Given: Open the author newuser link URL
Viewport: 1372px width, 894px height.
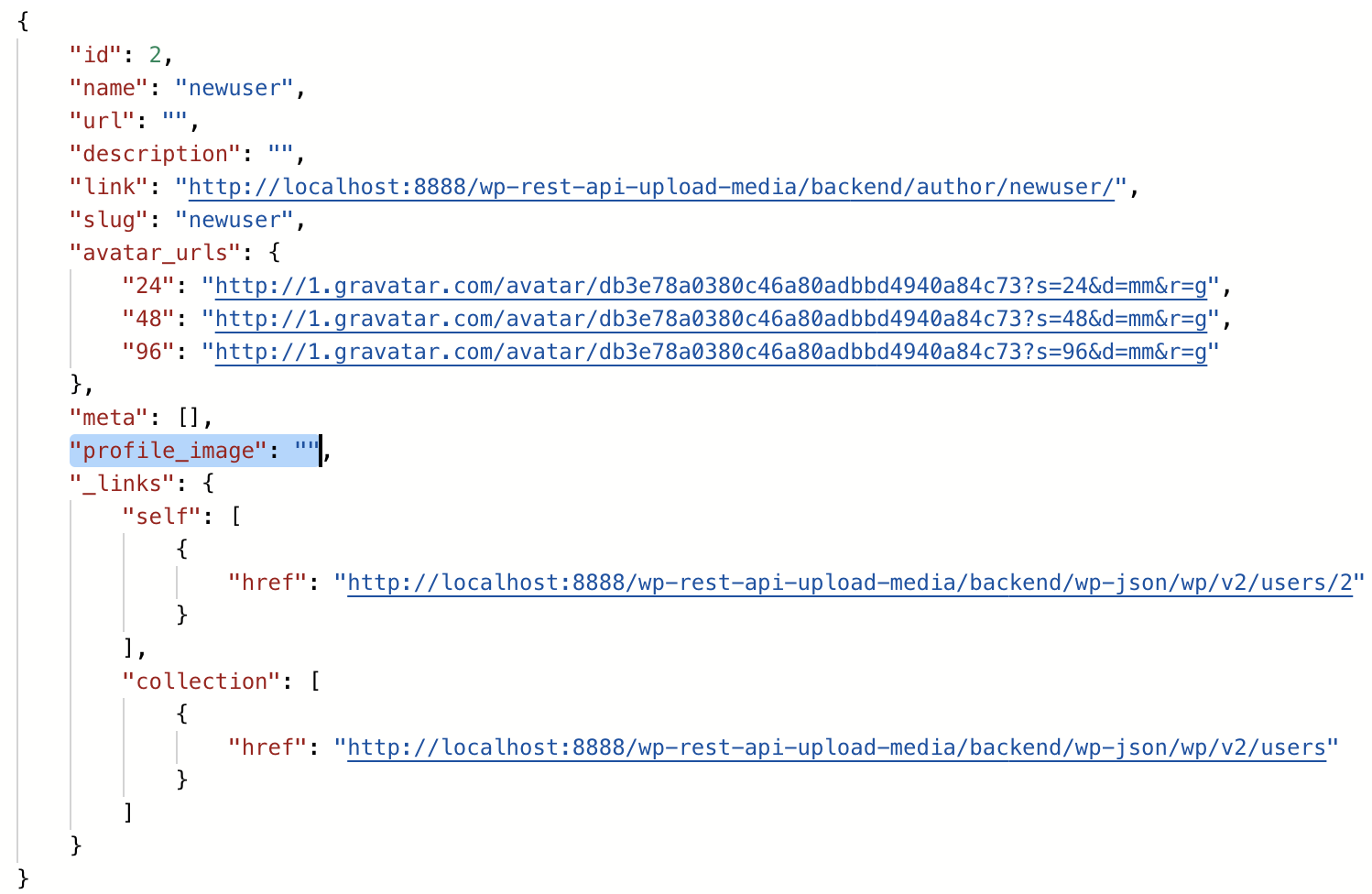Looking at the screenshot, I should (x=651, y=187).
